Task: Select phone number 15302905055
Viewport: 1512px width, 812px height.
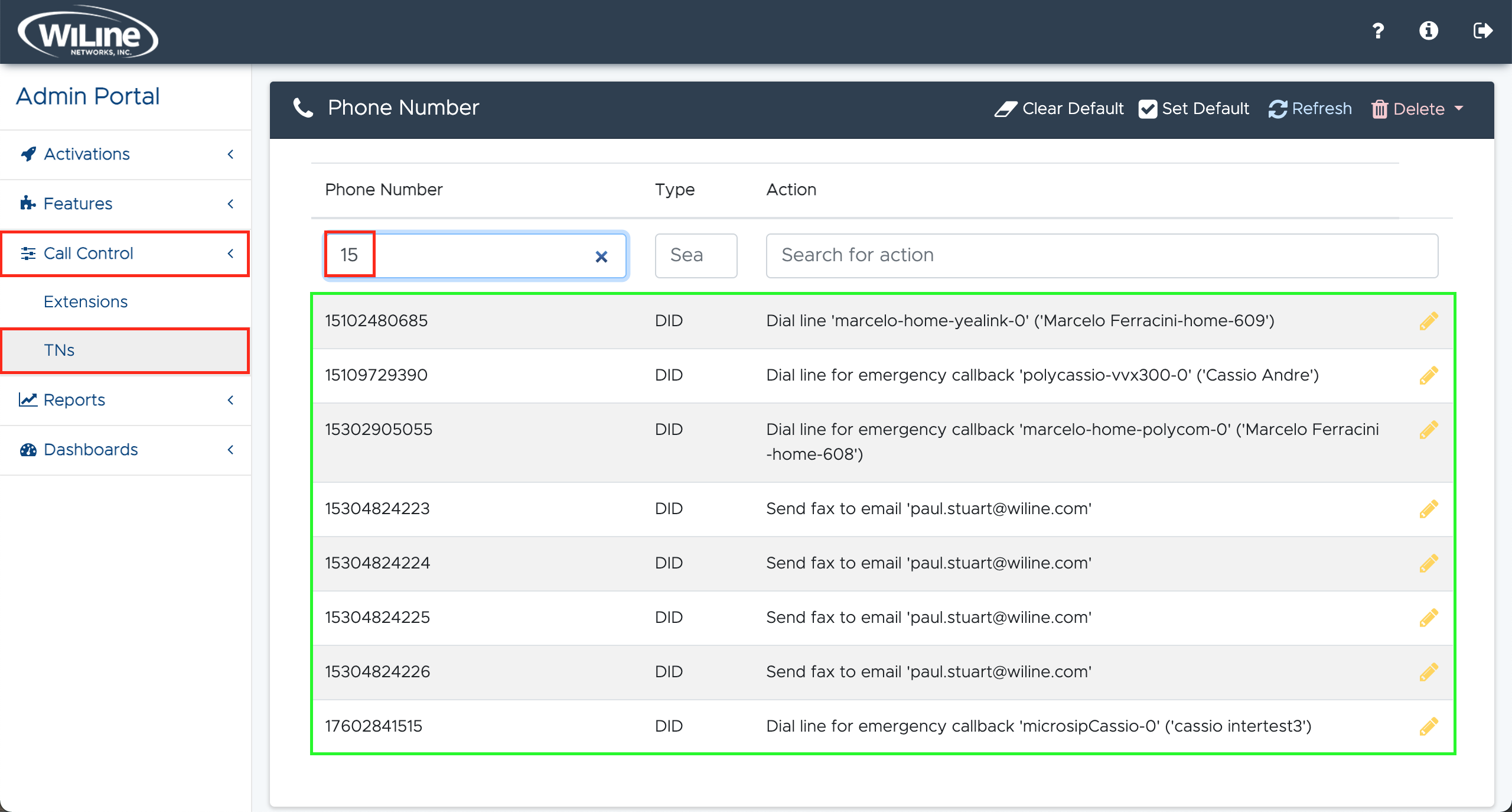Action: click(x=379, y=430)
